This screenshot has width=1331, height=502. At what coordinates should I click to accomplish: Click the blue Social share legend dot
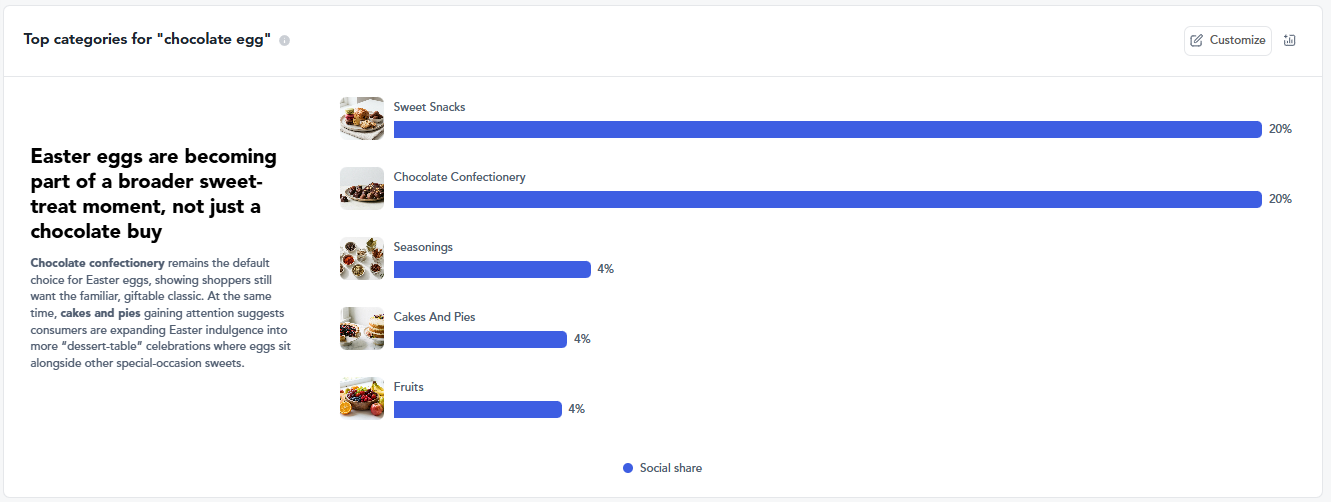click(628, 468)
